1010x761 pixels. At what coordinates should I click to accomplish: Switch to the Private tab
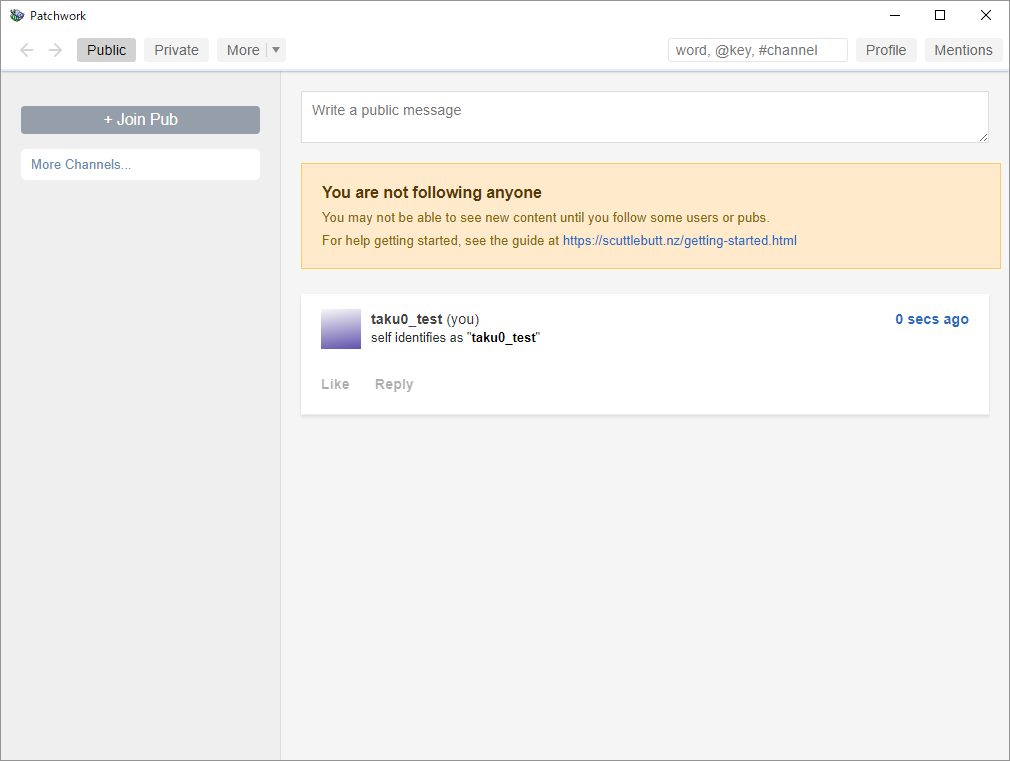tap(176, 50)
